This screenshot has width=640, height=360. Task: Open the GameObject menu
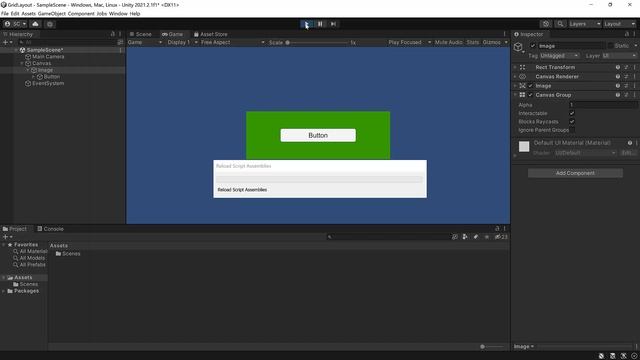coord(52,13)
